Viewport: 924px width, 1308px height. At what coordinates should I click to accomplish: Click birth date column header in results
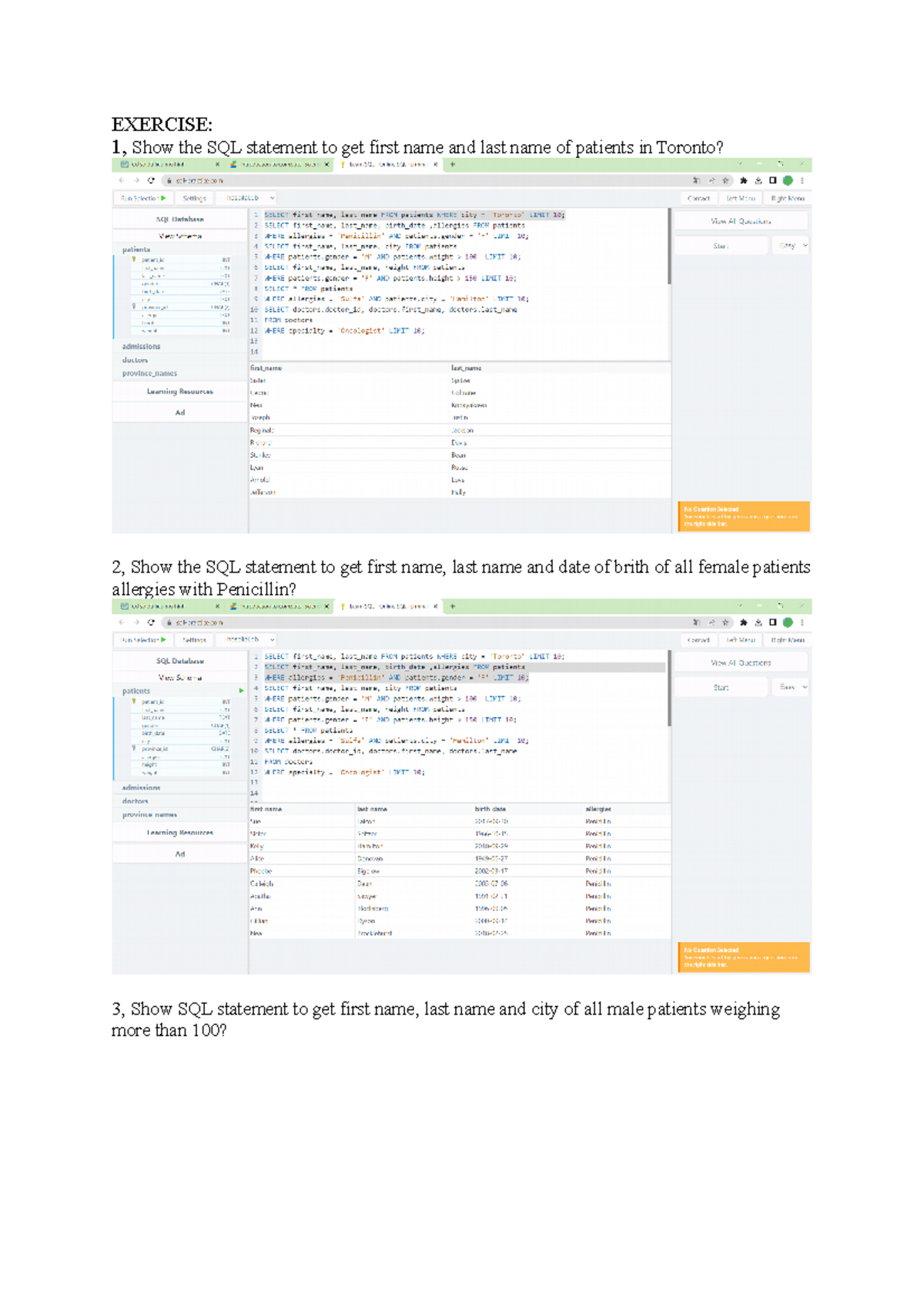coord(490,809)
